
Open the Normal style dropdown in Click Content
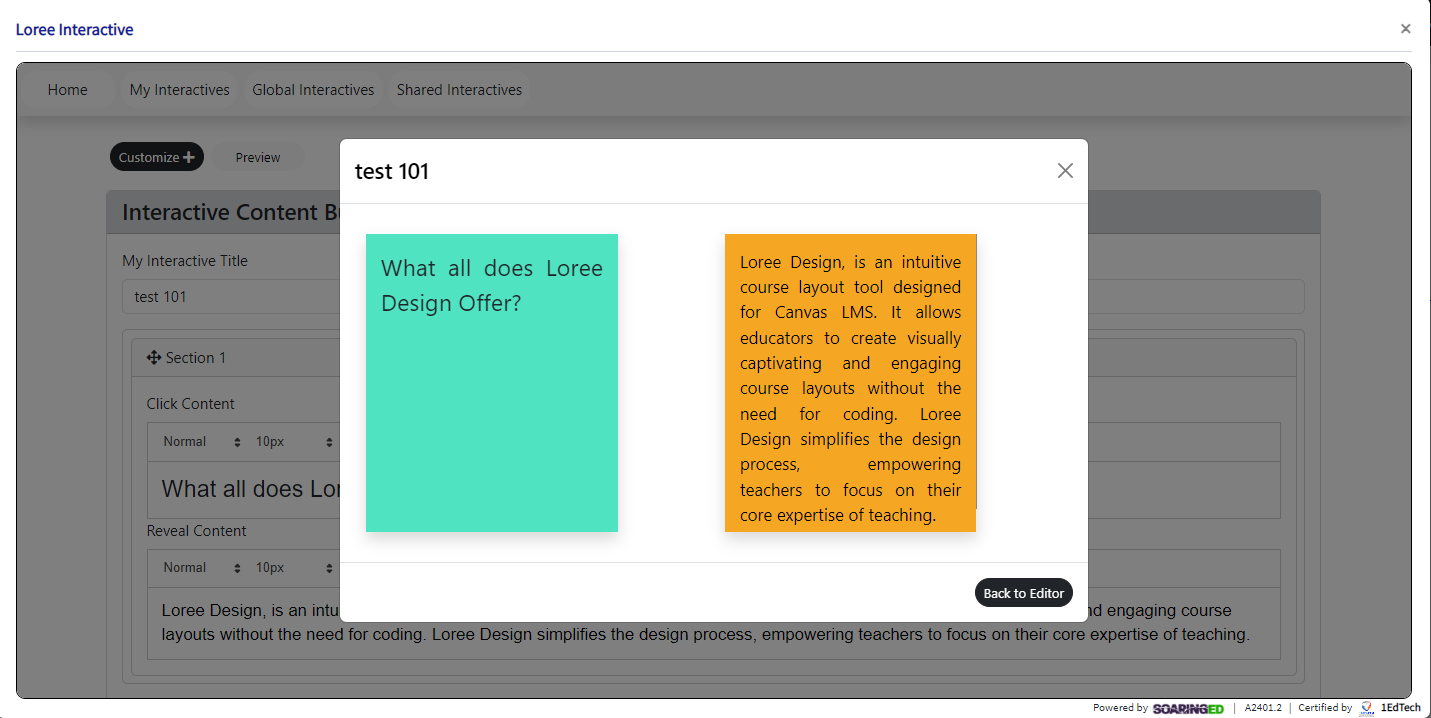(202, 441)
